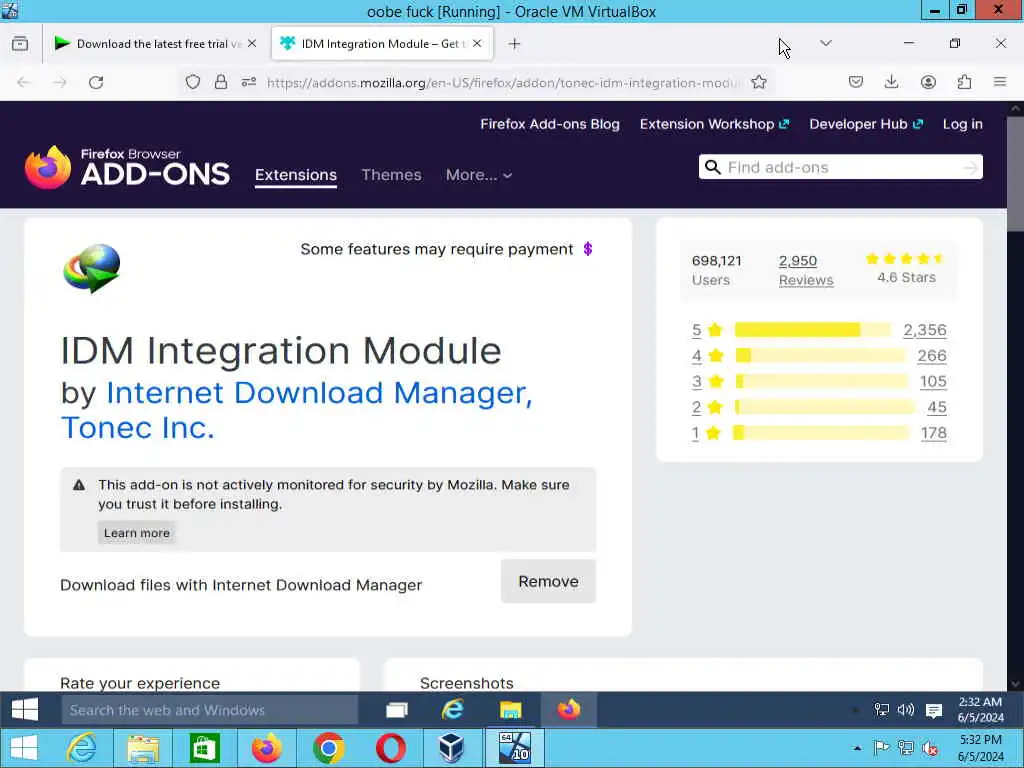The image size is (1024, 768).
Task: Open Task View in guest taskbar
Action: [x=396, y=710]
